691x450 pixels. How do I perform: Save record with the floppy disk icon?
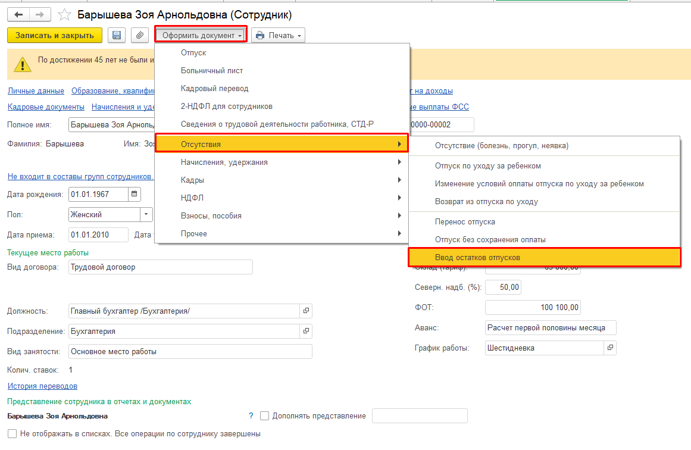point(116,35)
